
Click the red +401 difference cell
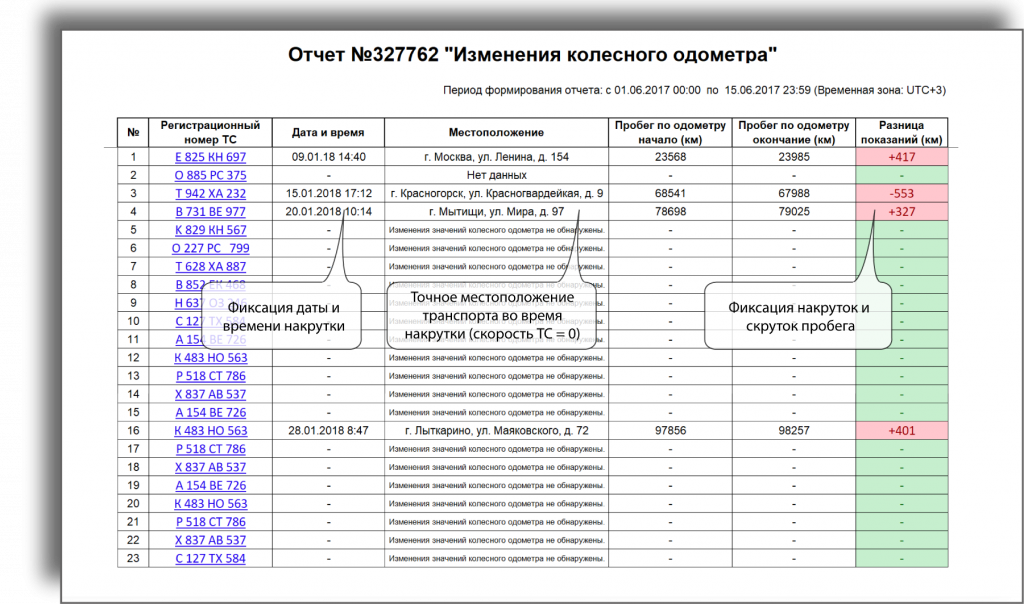click(x=902, y=431)
